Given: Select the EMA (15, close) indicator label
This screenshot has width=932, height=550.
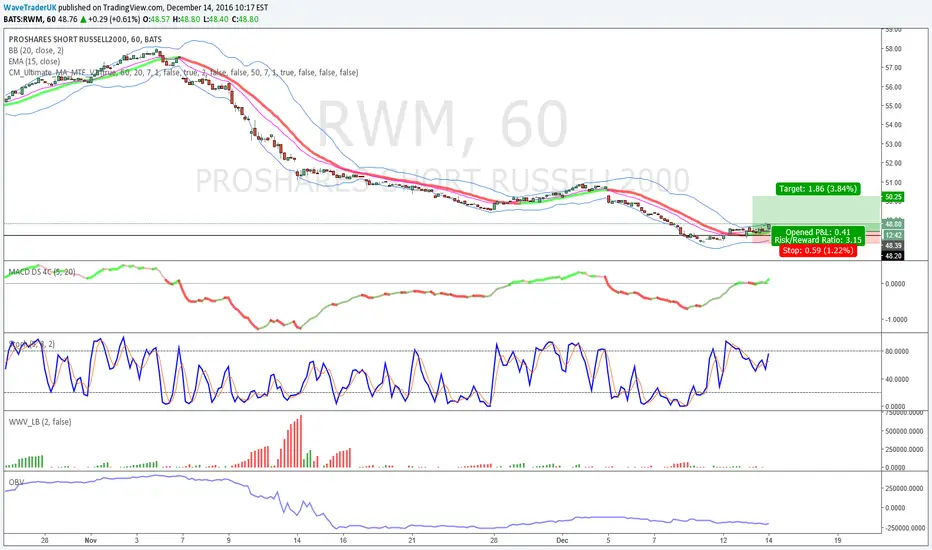Looking at the screenshot, I should tap(34, 61).
